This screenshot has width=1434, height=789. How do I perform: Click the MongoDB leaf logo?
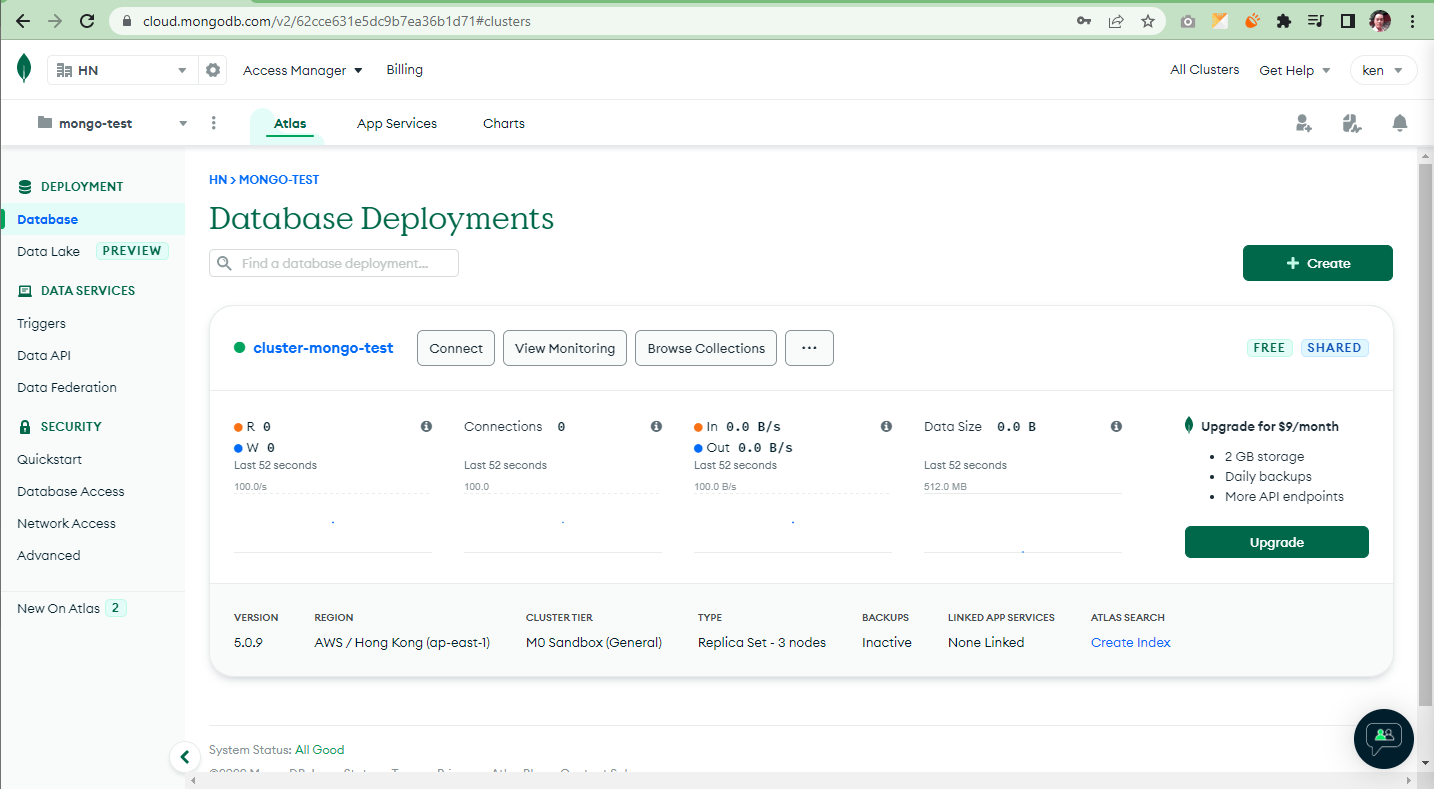point(24,69)
